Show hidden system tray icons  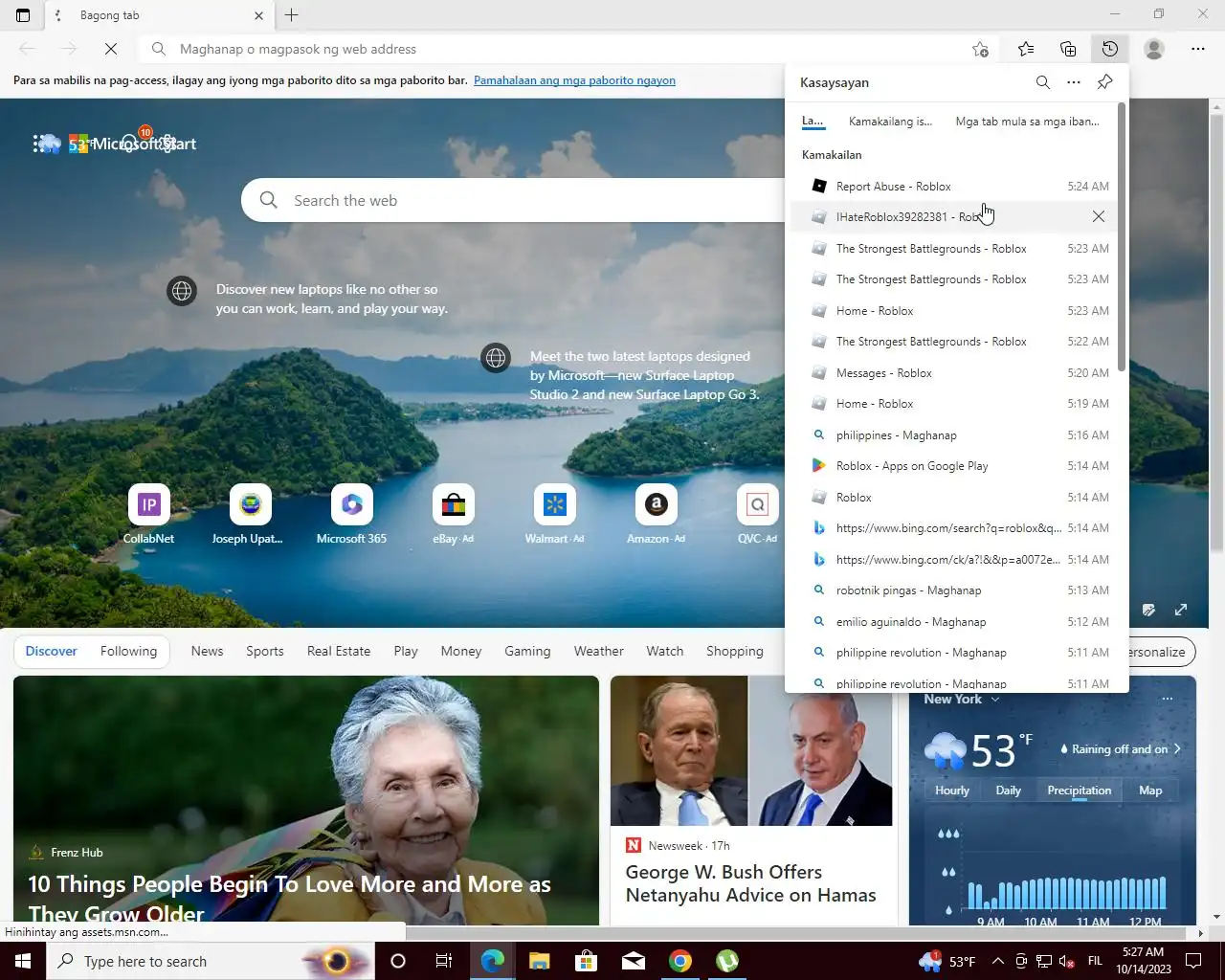coord(997,961)
